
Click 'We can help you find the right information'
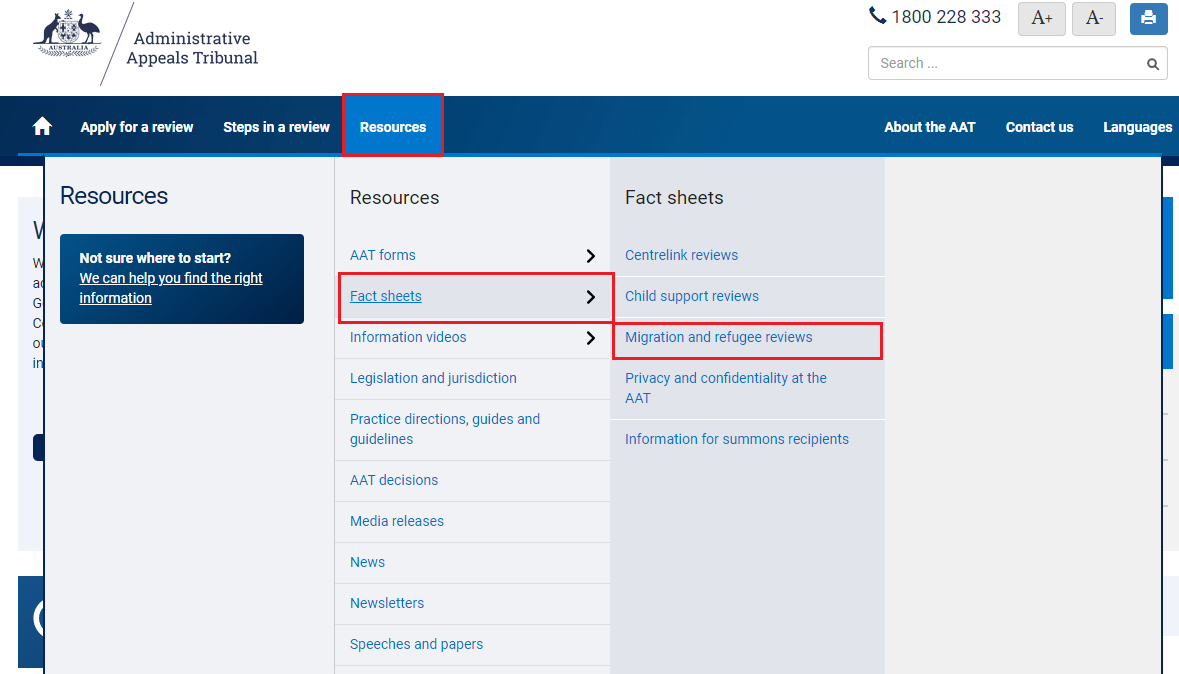pos(171,288)
